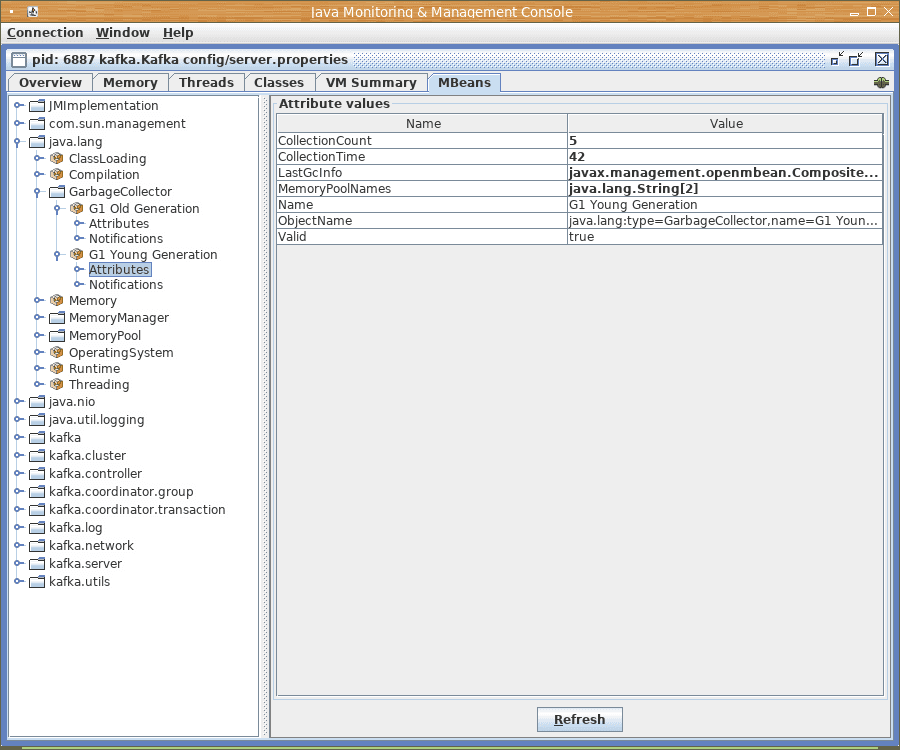Image resolution: width=900 pixels, height=750 pixels.
Task: Select the kafka.coordinator.group tree item
Action: click(121, 491)
